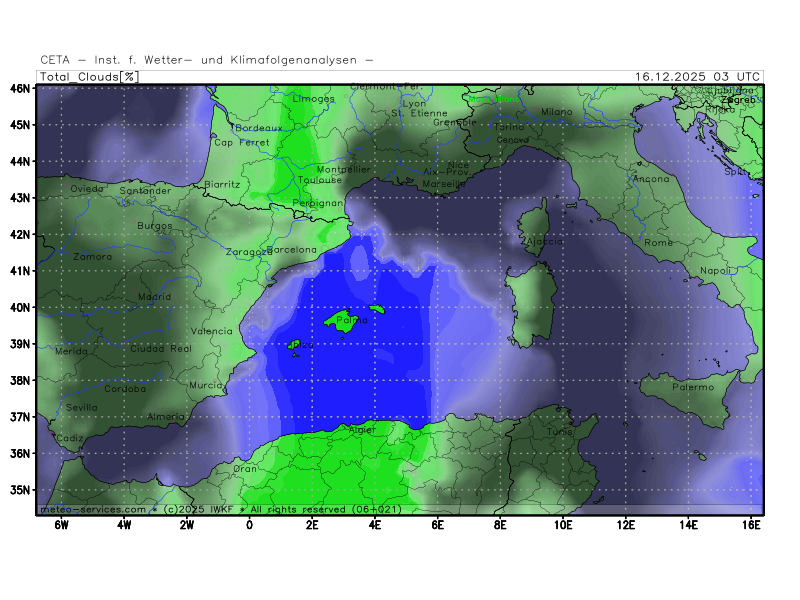Viewport: 800px width, 600px height.
Task: Select the Ajaccio label on Corsica
Action: [x=541, y=242]
